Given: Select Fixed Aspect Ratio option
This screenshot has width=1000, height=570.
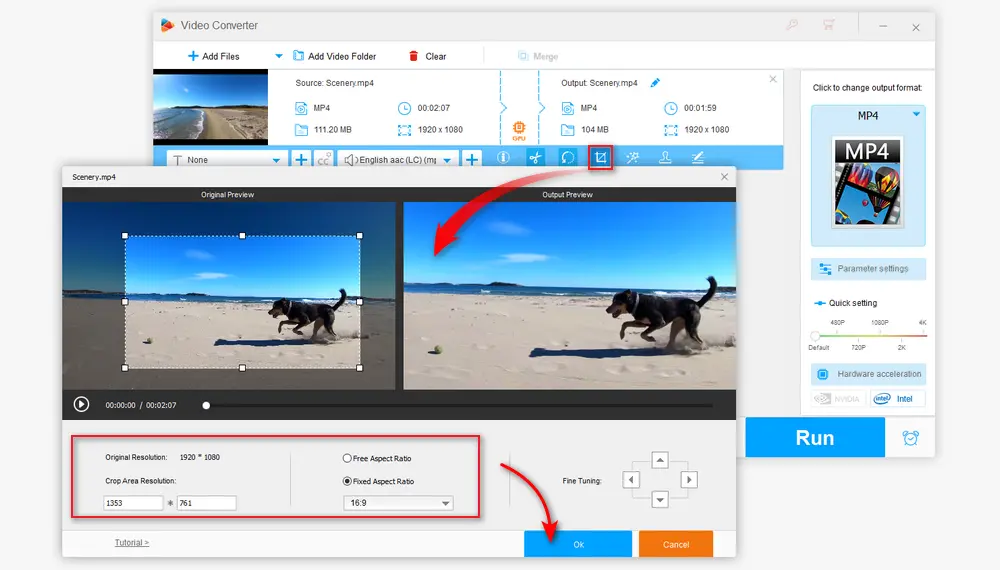Looking at the screenshot, I should point(347,482).
